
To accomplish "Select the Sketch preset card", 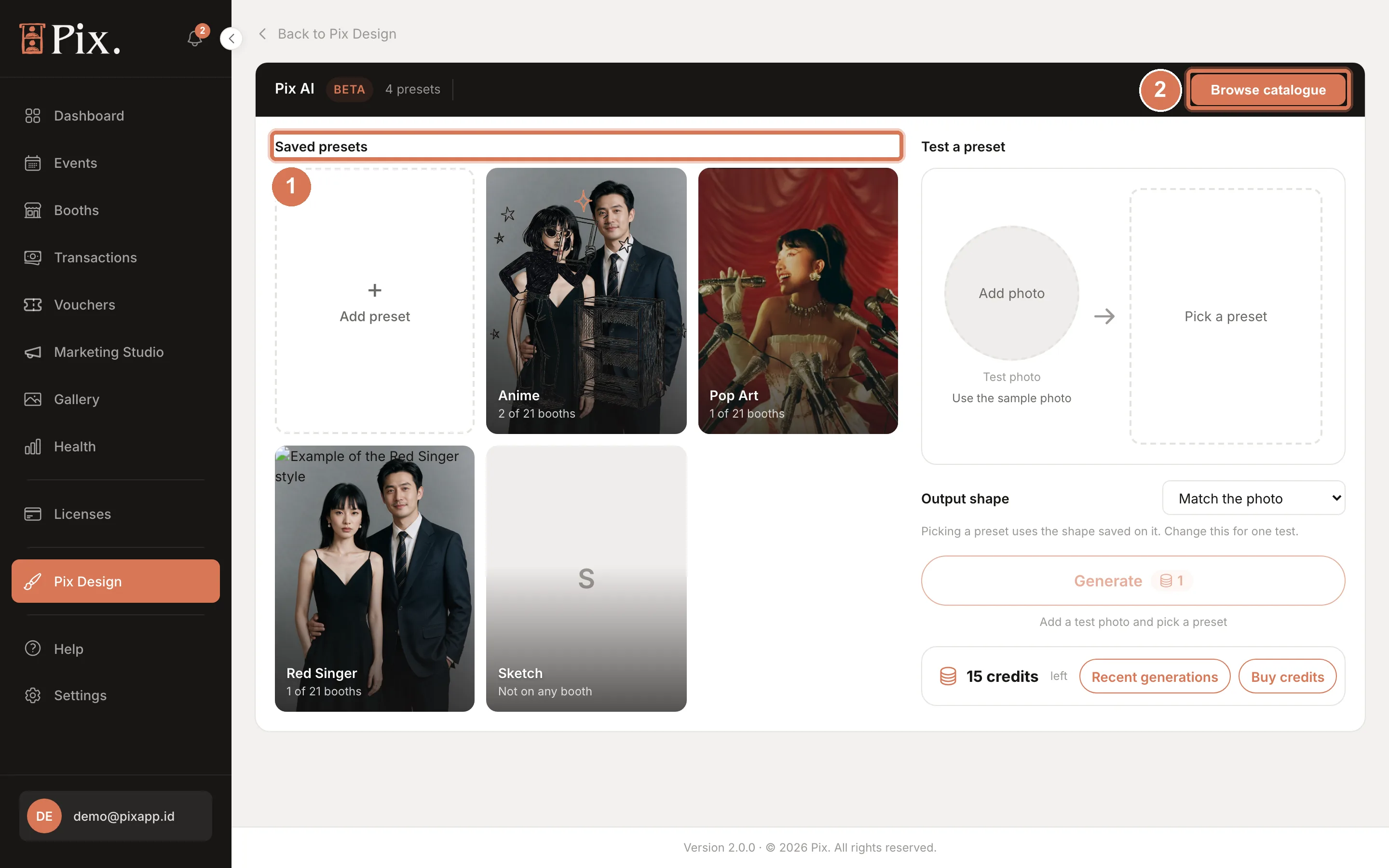I will [x=586, y=579].
